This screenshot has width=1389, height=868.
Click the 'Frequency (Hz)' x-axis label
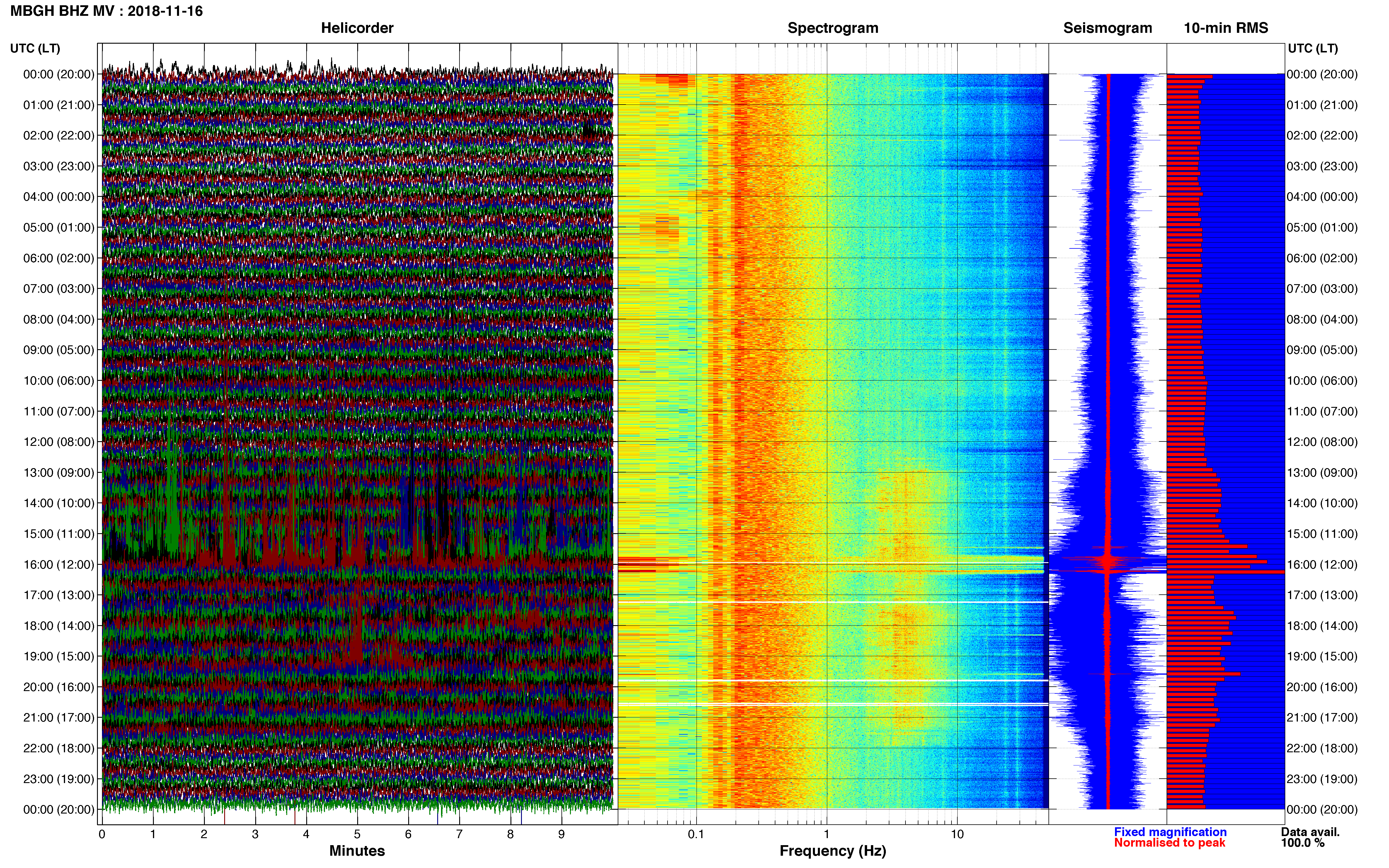pyautogui.click(x=833, y=851)
